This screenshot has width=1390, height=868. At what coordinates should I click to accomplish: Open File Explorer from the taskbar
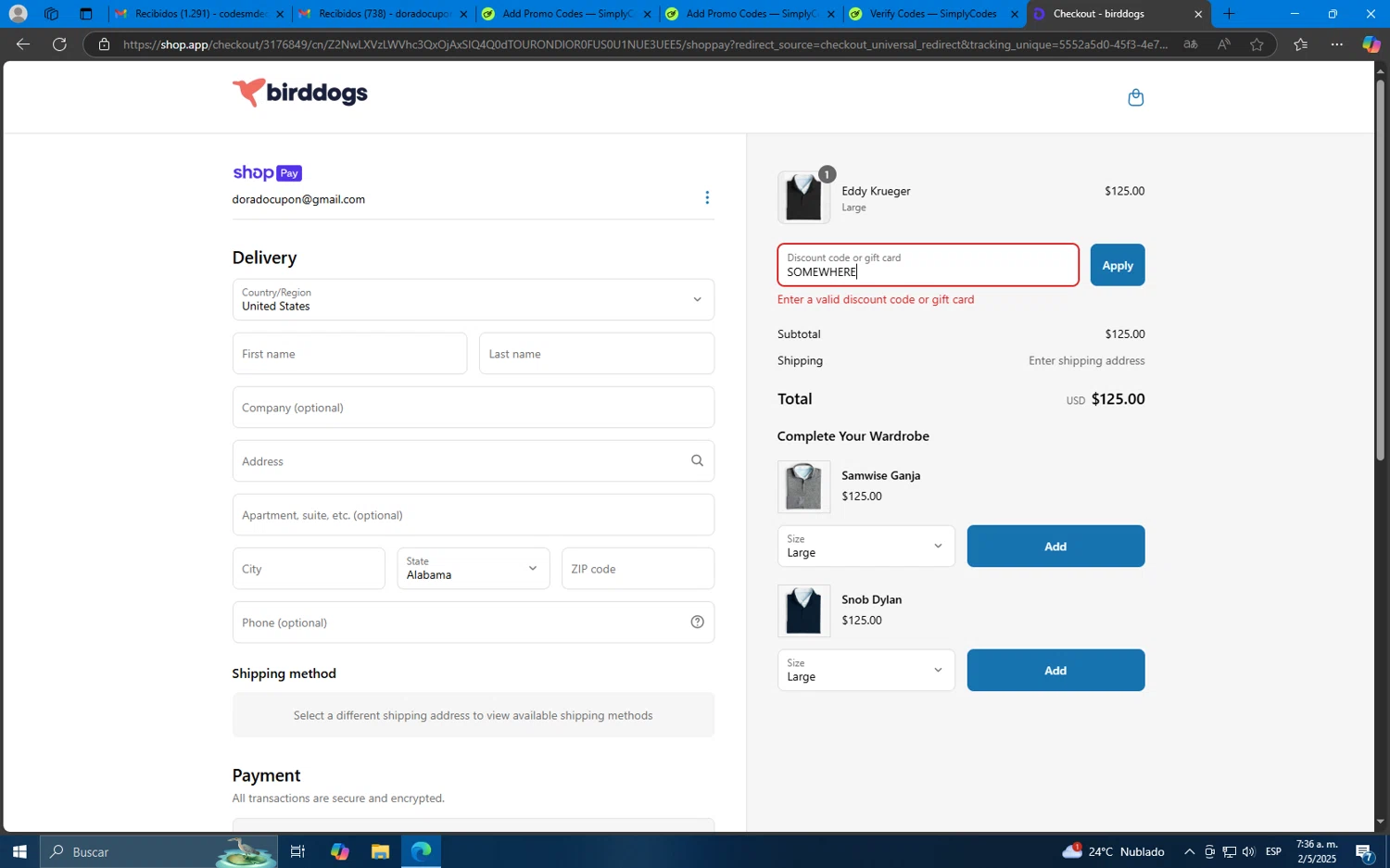point(380,851)
